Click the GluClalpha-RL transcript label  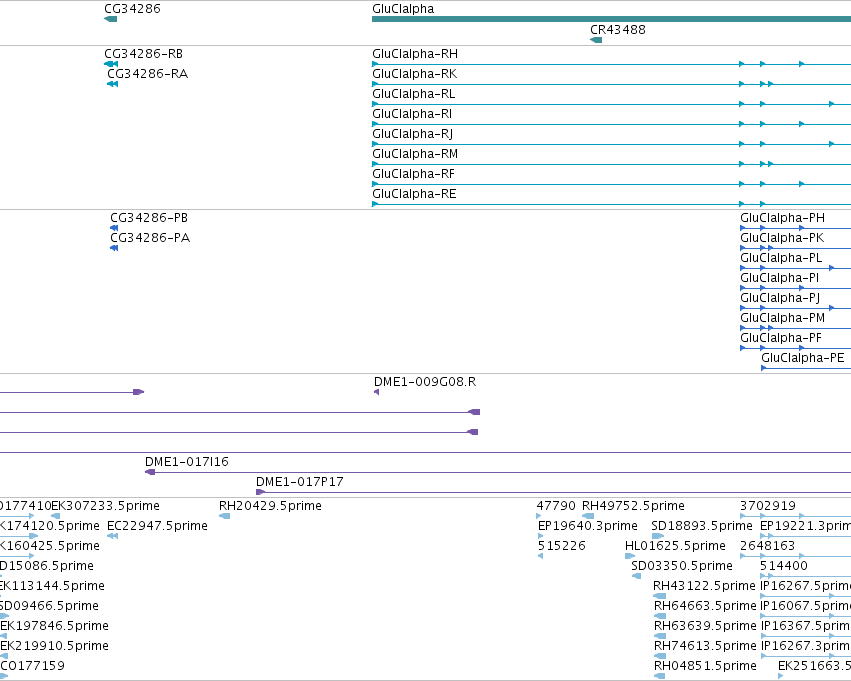pyautogui.click(x=414, y=94)
